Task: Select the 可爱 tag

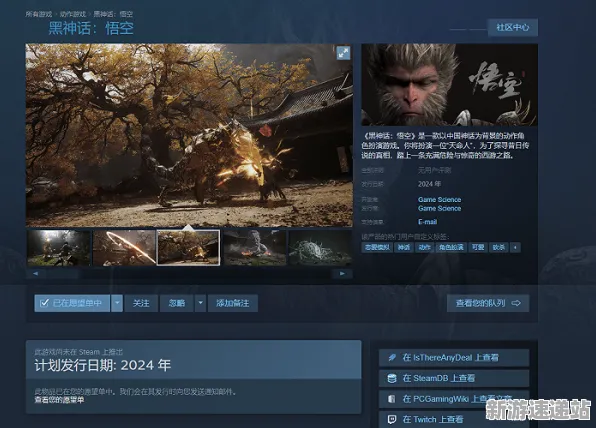Action: pyautogui.click(x=478, y=247)
